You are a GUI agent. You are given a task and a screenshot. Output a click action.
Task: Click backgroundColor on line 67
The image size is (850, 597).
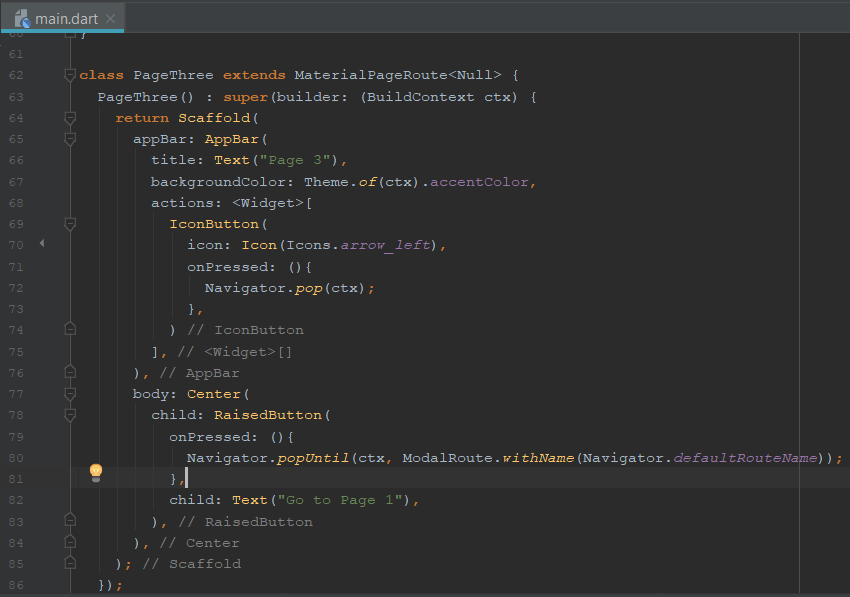218,182
